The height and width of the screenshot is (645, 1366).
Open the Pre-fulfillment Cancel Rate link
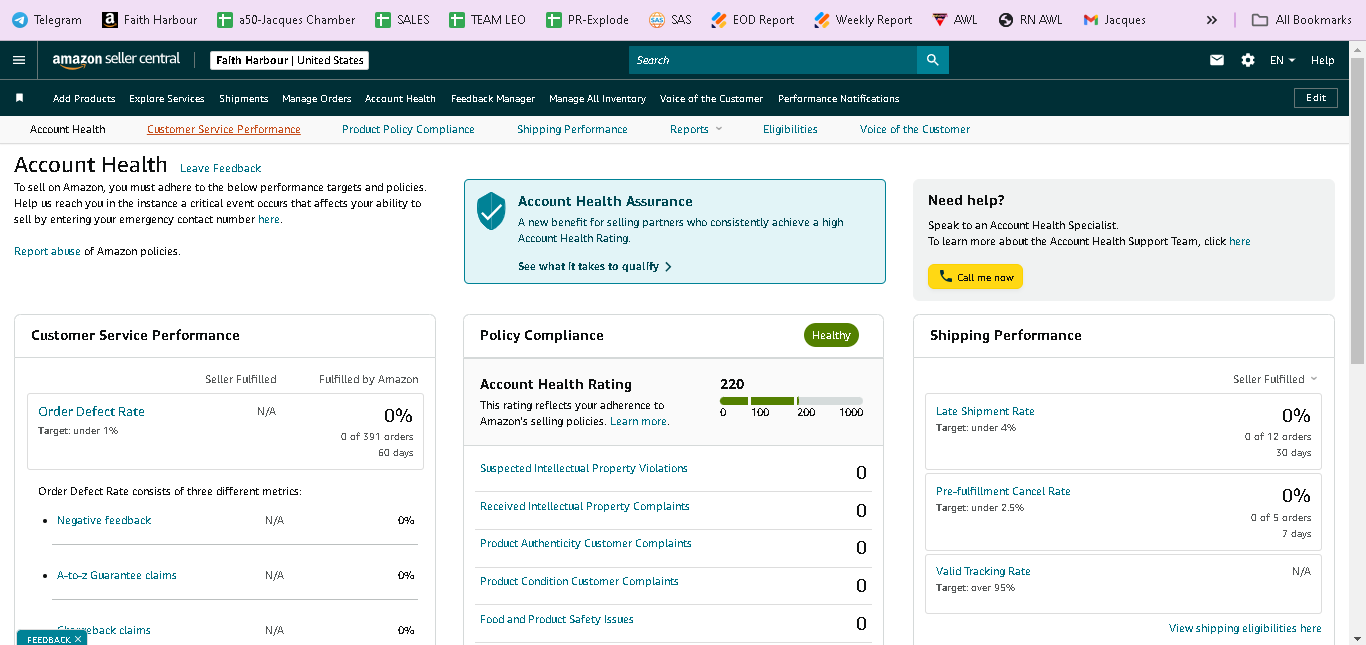[1003, 491]
